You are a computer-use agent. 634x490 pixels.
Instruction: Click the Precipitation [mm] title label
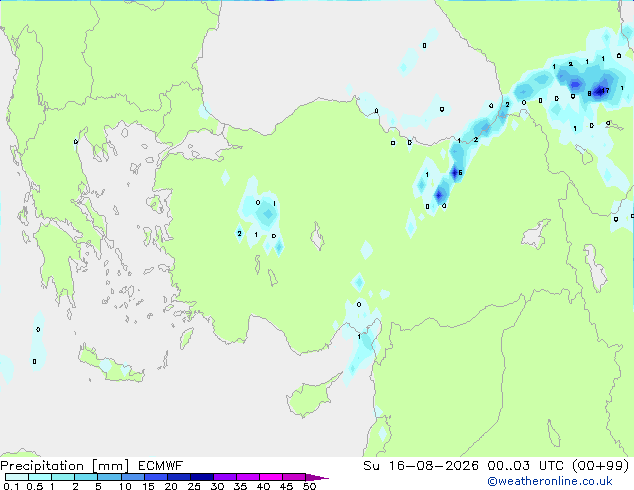tap(65, 466)
